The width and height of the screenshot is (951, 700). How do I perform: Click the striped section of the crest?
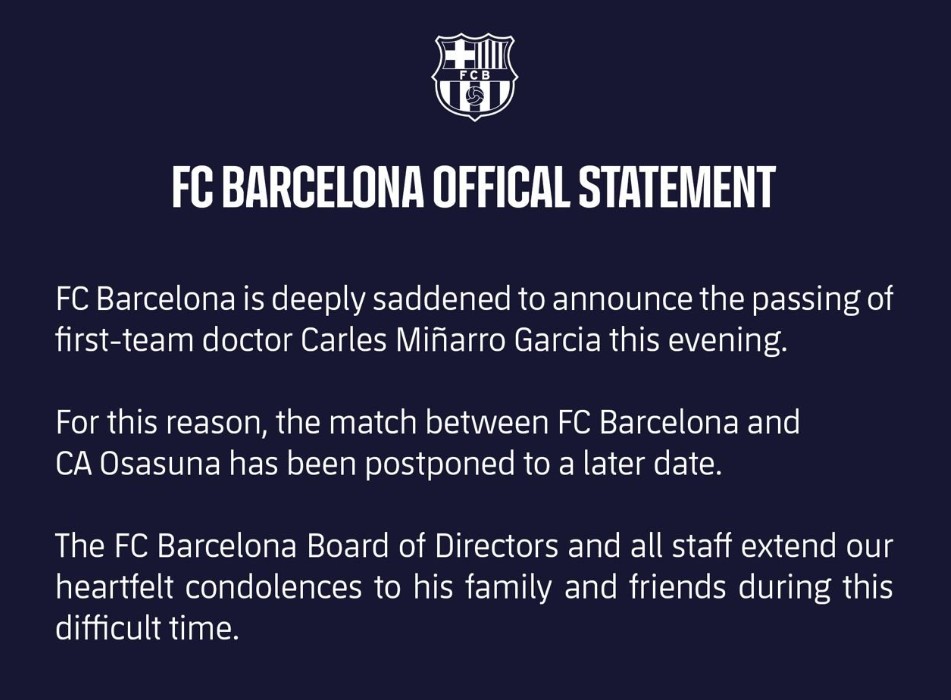tap(491, 54)
